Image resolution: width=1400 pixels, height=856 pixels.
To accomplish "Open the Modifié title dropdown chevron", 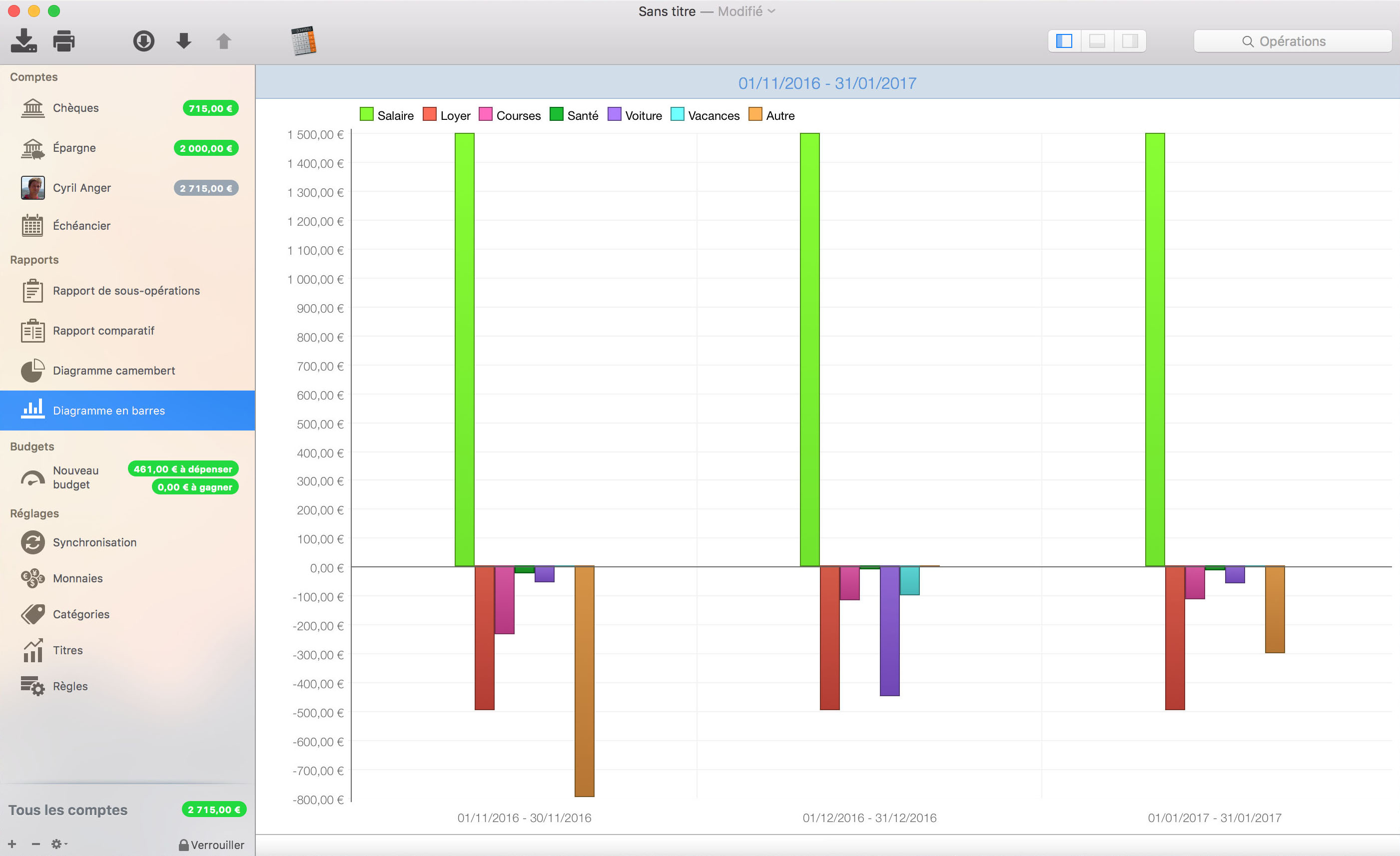I will pyautogui.click(x=771, y=11).
